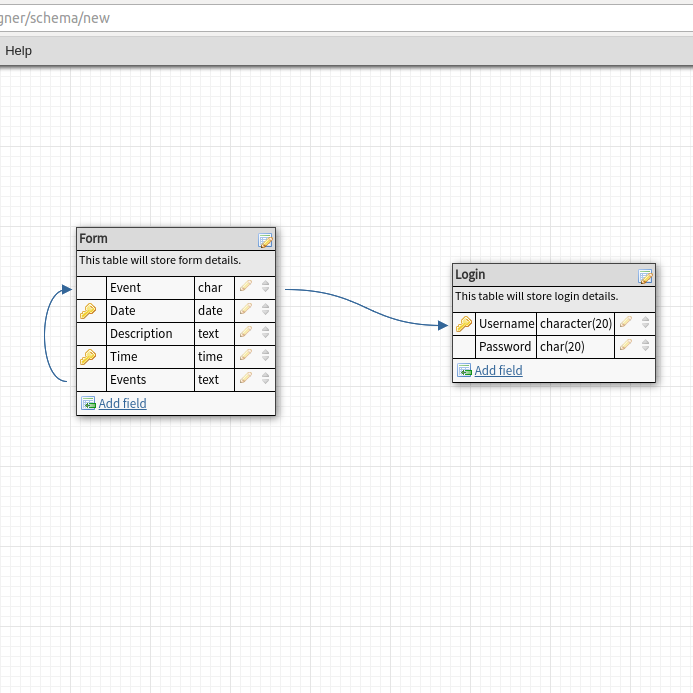Click reorder arrows for Description field
This screenshot has width=693, height=693.
click(x=265, y=332)
